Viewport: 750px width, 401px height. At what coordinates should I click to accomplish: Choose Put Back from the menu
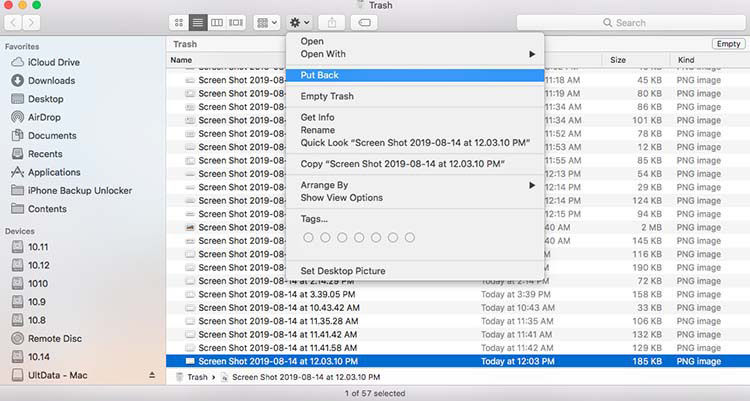click(320, 75)
